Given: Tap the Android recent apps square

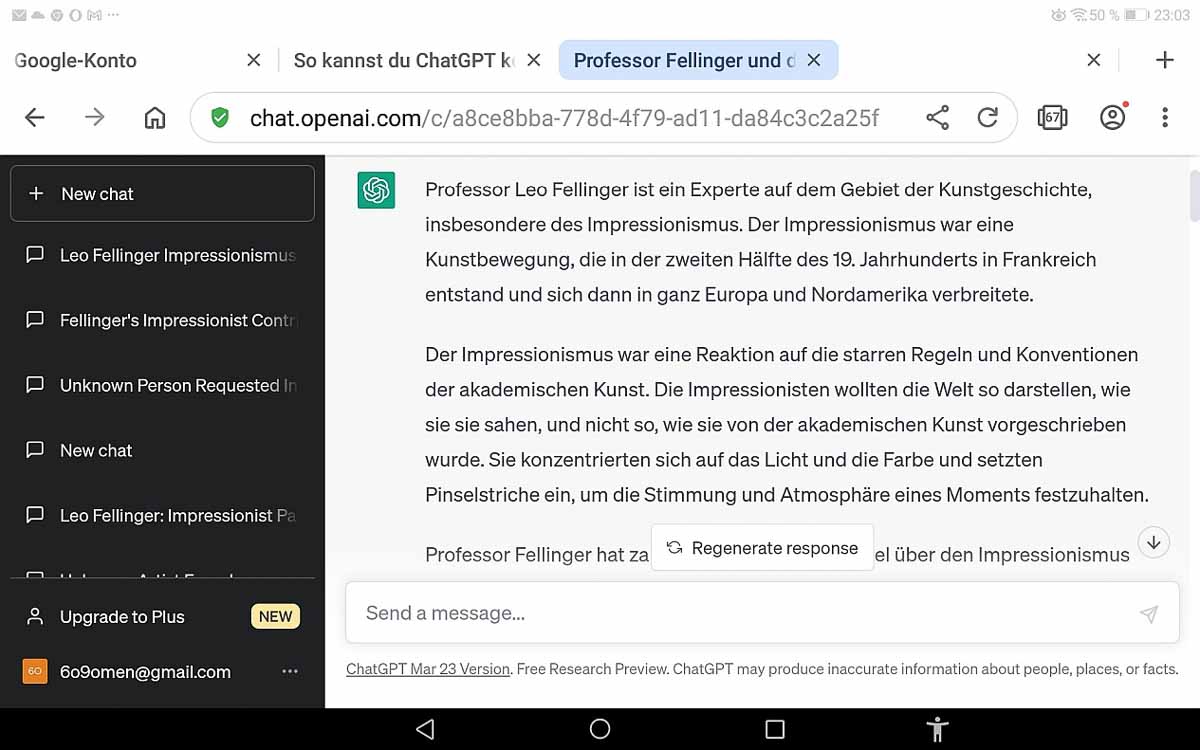Looking at the screenshot, I should (775, 729).
